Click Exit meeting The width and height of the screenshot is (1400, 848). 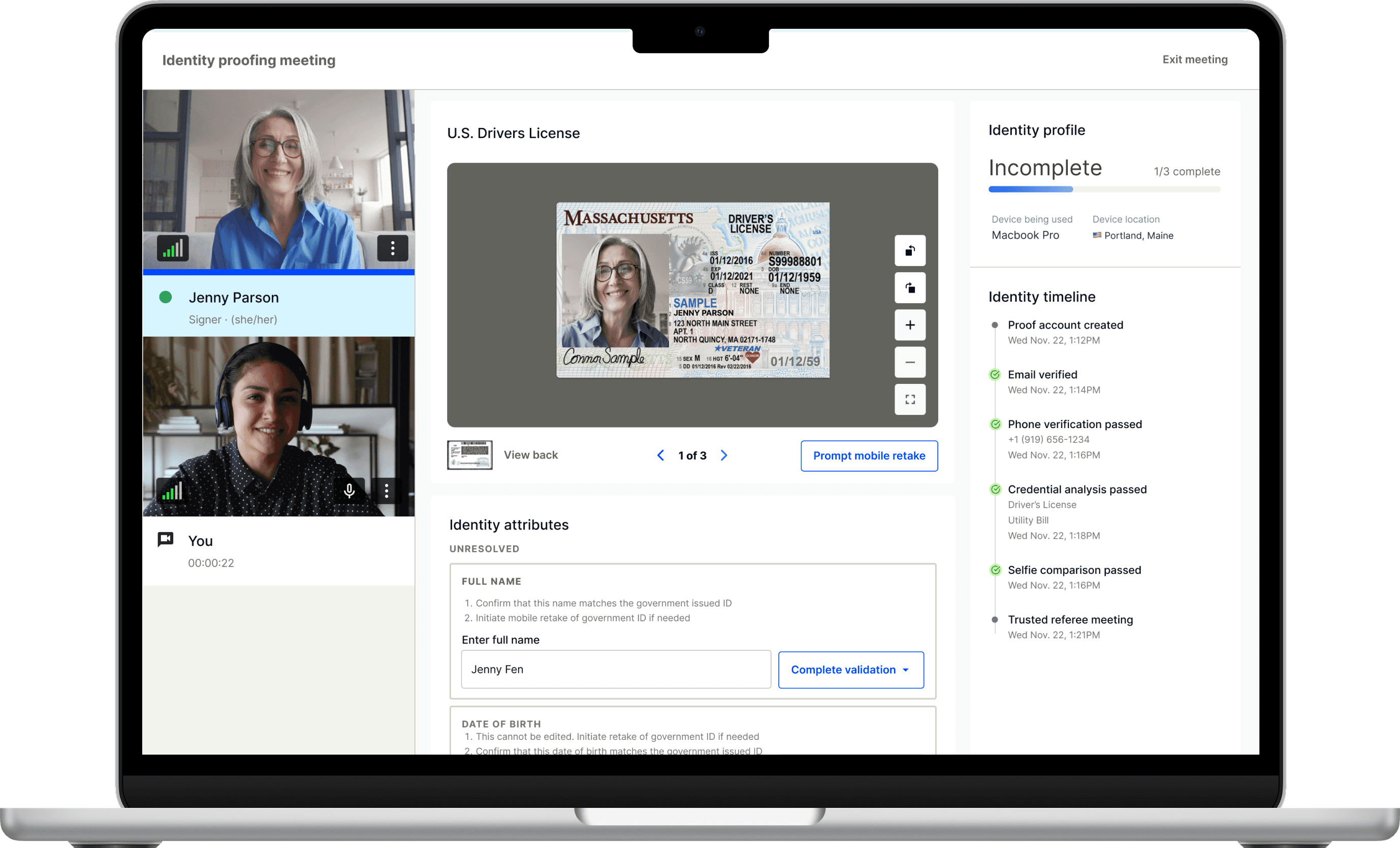(x=1194, y=59)
